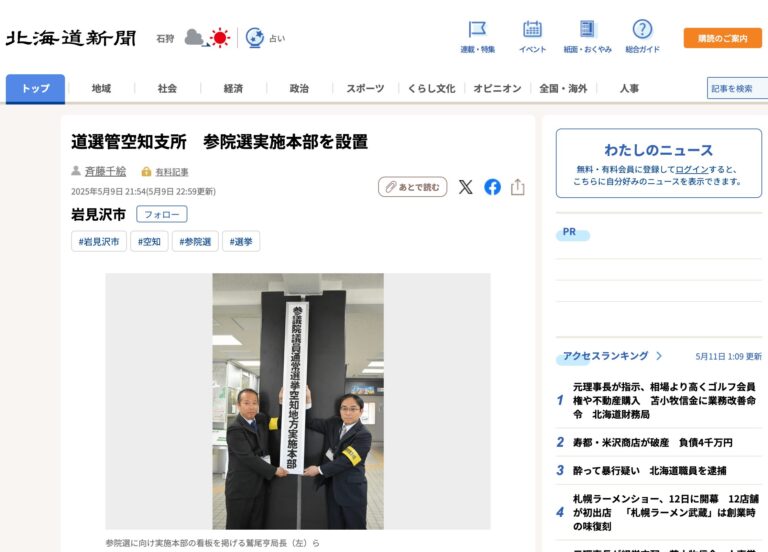Share article on X (Twitter)
The height and width of the screenshot is (552, 768).
click(x=465, y=187)
